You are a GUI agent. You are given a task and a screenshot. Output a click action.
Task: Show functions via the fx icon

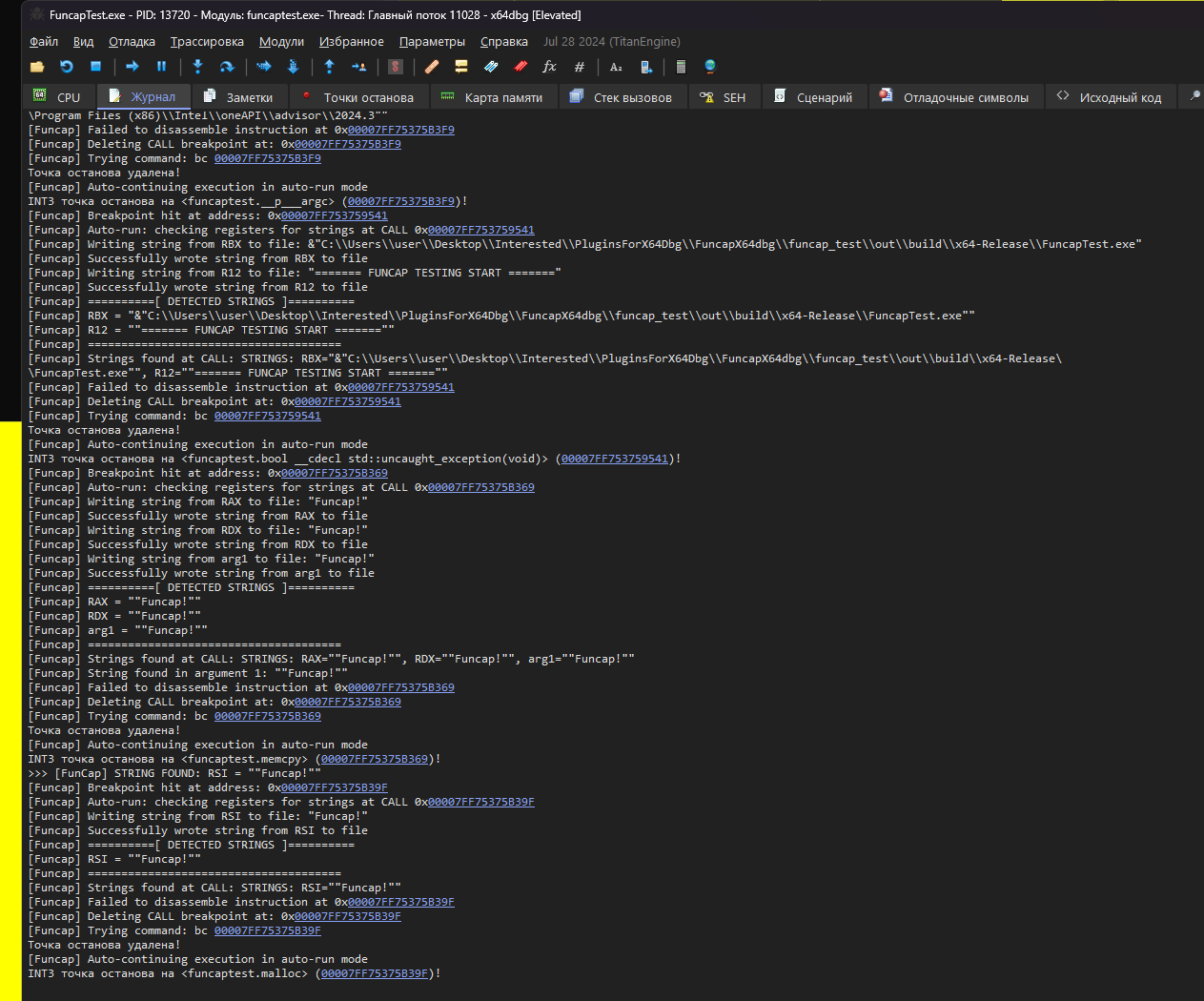pos(549,67)
